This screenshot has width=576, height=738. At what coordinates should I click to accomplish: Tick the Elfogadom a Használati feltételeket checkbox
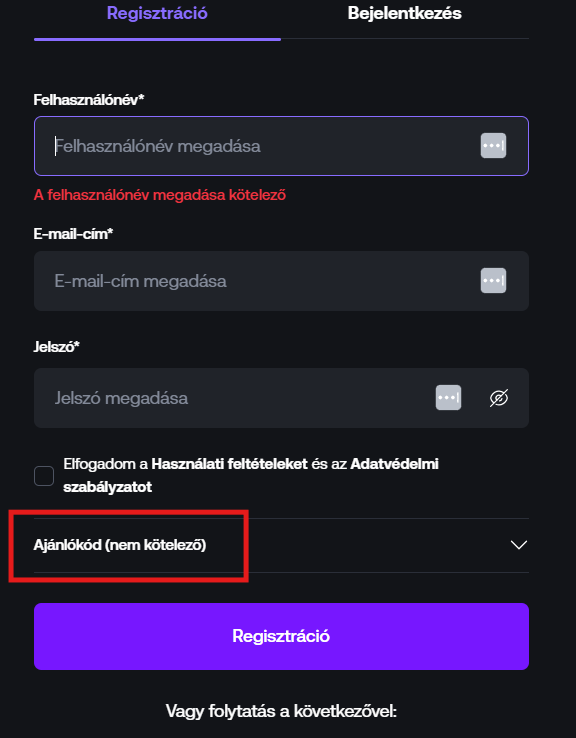coord(44,476)
